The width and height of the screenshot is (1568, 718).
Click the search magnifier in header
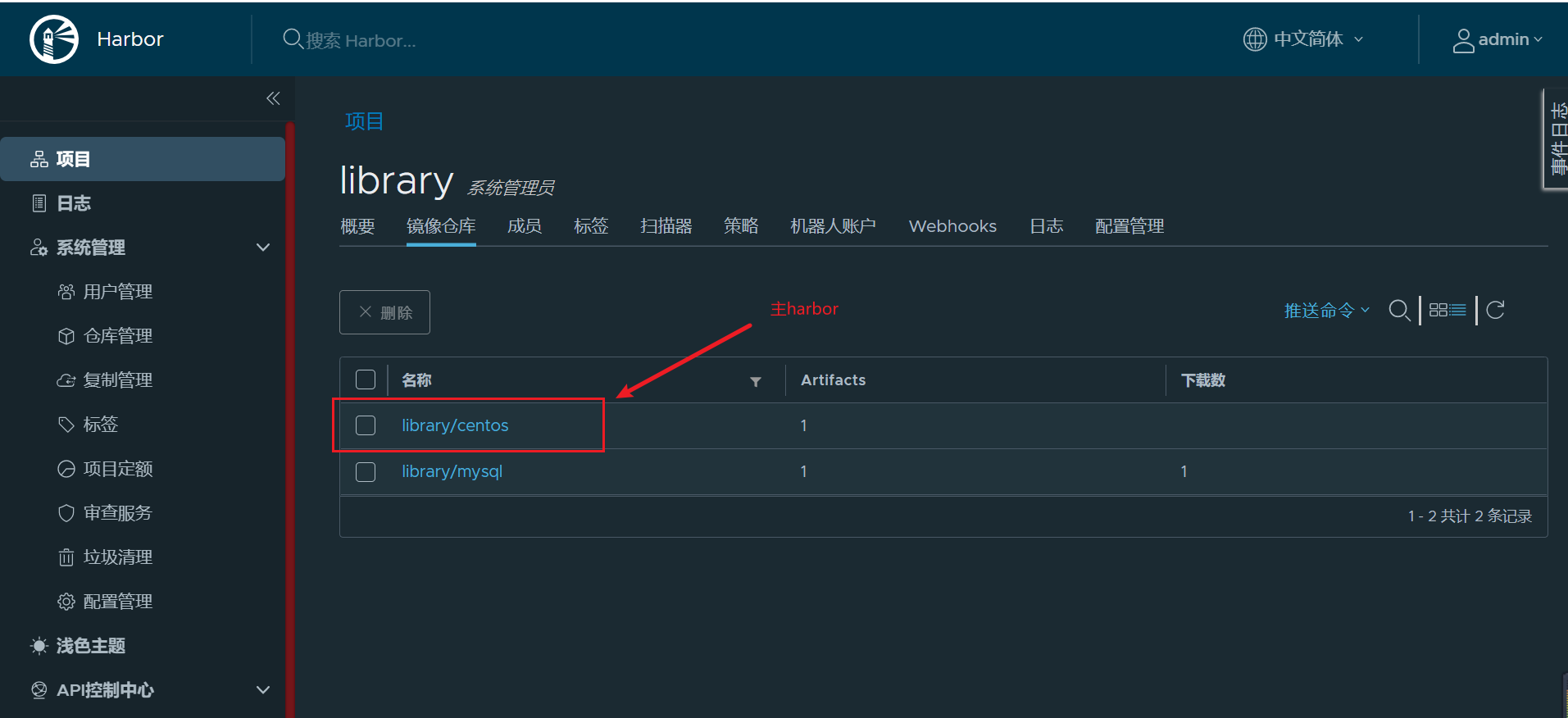click(293, 39)
